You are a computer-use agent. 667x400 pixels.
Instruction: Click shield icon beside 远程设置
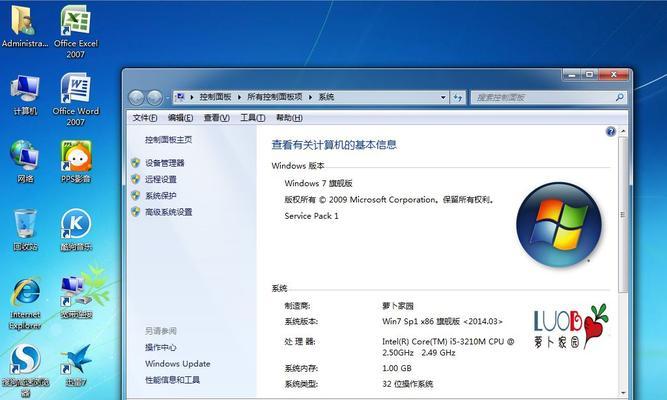(x=135, y=179)
